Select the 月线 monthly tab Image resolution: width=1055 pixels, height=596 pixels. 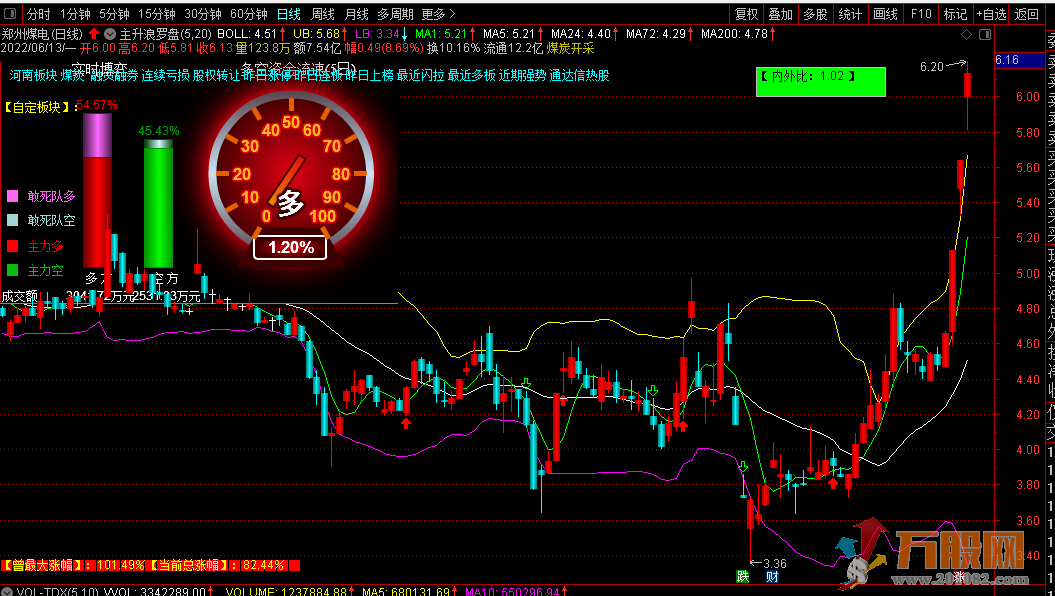[356, 13]
